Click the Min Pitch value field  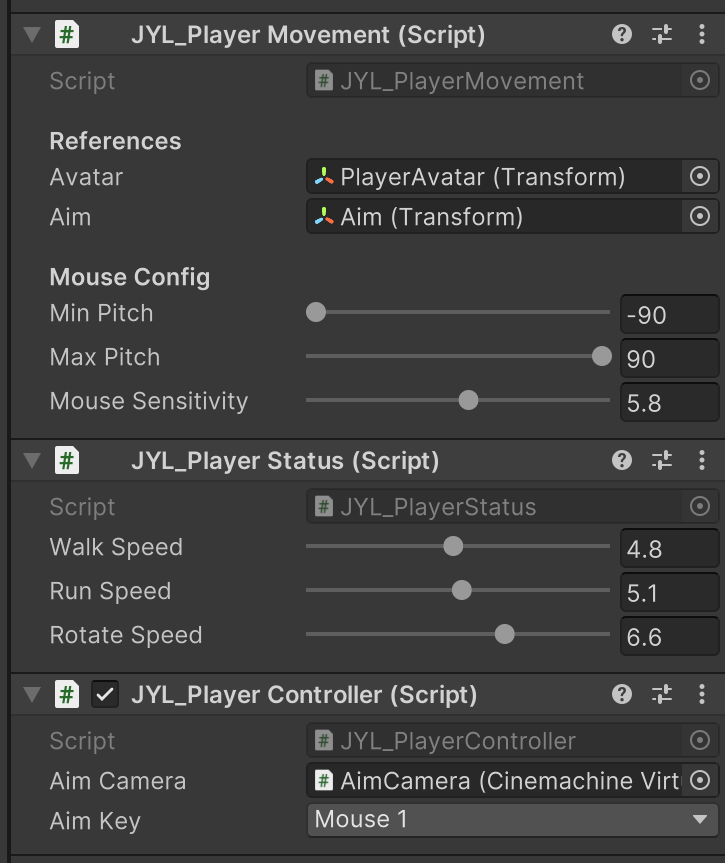pos(668,315)
